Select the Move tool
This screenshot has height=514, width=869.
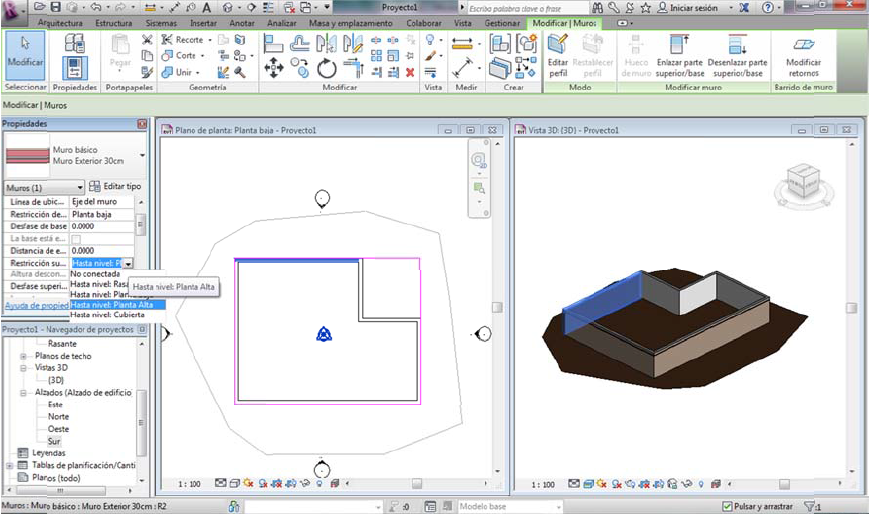(274, 68)
